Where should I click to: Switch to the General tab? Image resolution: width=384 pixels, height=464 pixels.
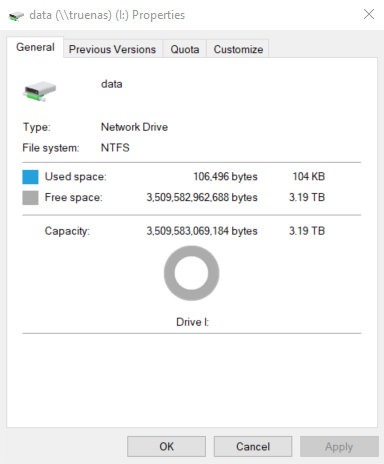(35, 47)
